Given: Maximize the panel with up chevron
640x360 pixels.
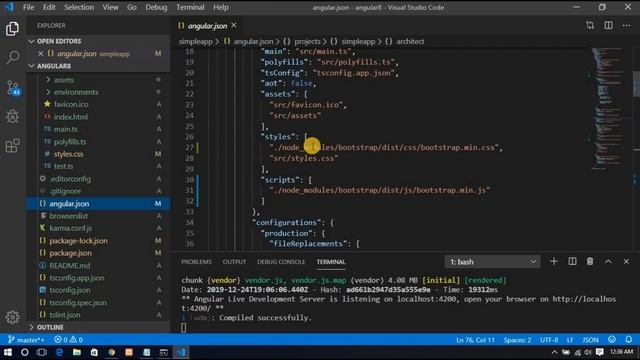Looking at the screenshot, I should 608,261.
